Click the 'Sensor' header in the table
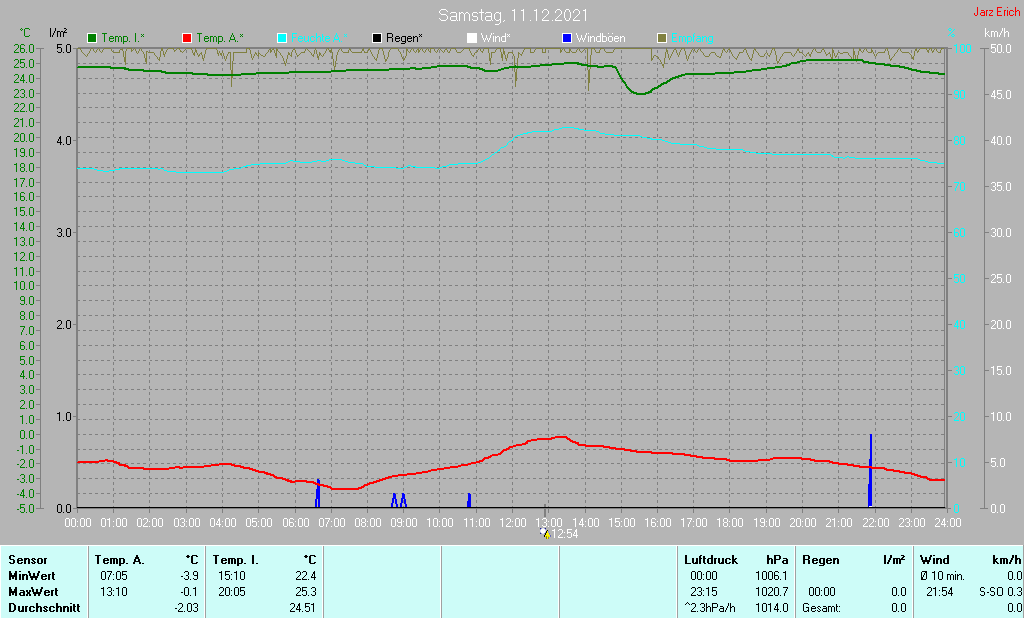The image size is (1024, 618). [27, 560]
